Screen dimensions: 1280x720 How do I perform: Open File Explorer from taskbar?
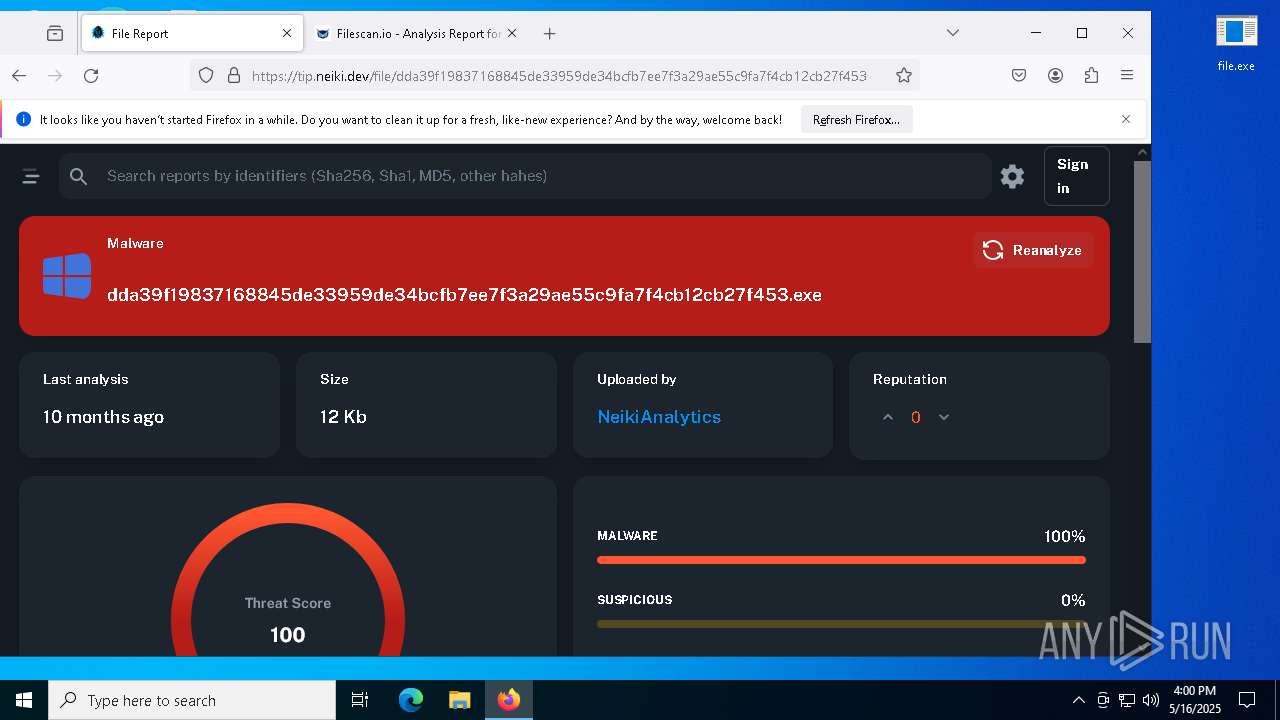click(x=459, y=700)
